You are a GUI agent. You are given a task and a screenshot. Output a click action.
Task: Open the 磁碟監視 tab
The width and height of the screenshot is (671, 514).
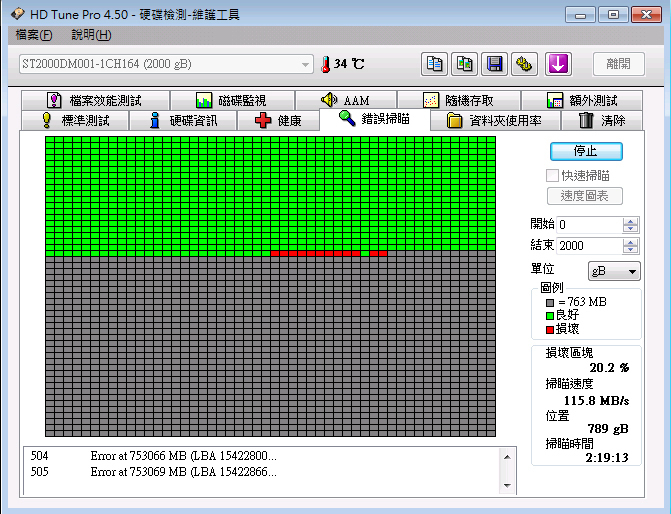(x=232, y=101)
